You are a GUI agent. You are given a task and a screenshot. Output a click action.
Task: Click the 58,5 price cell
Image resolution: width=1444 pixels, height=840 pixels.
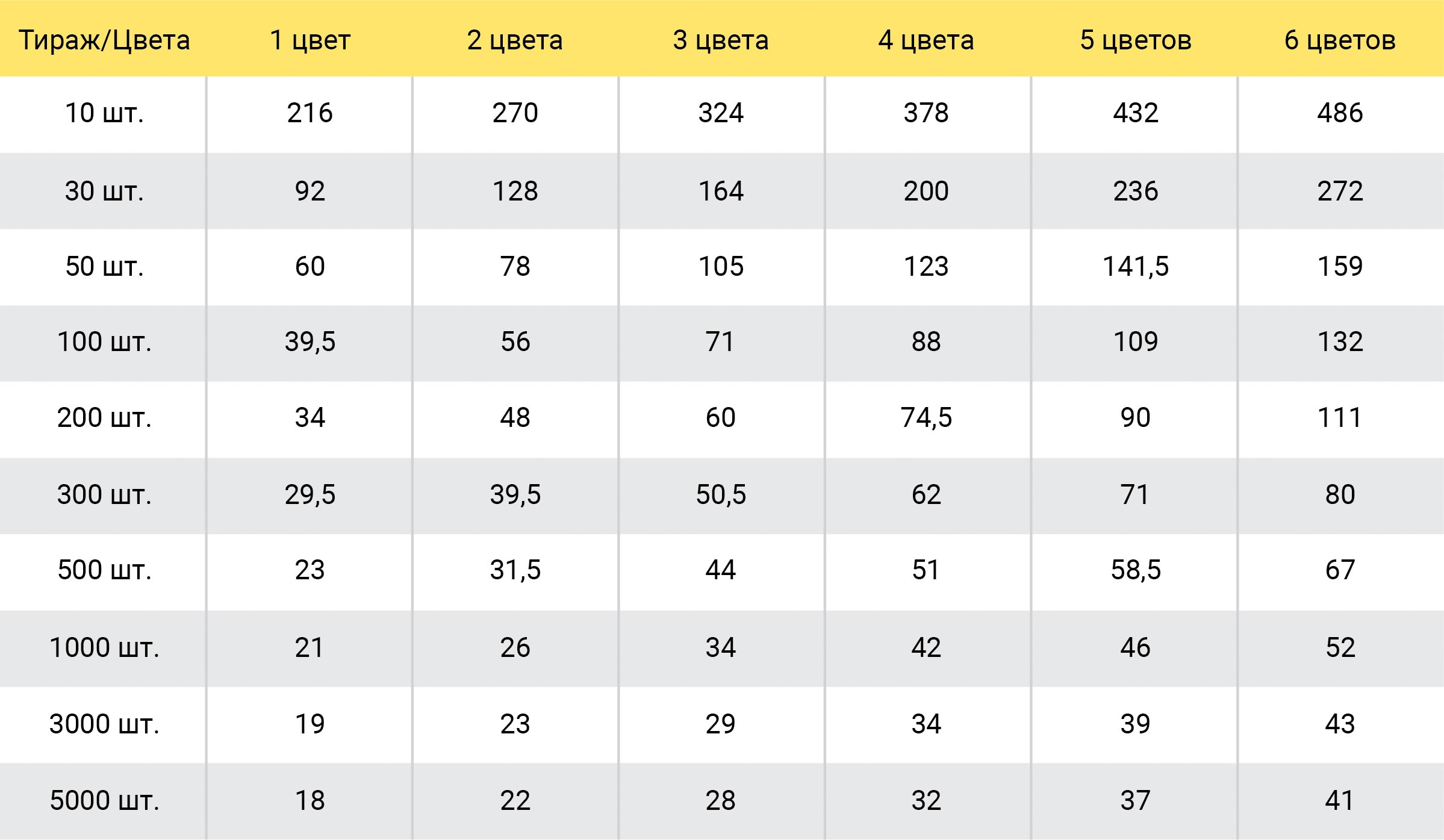click(x=1135, y=570)
